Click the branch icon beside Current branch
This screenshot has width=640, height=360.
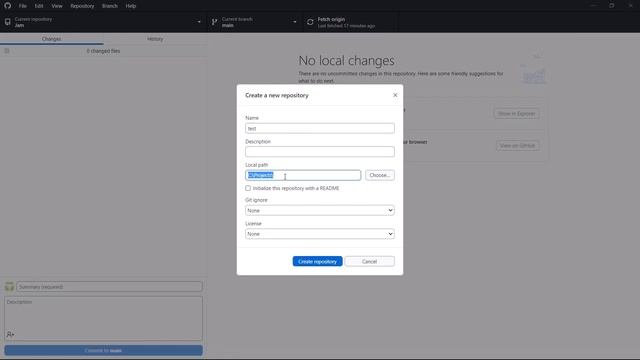tap(214, 22)
